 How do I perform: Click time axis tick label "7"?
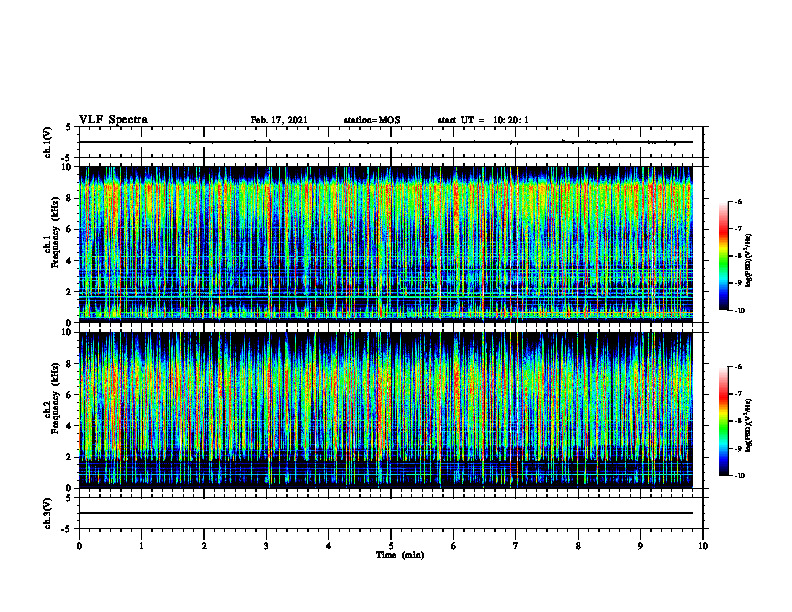[516, 546]
